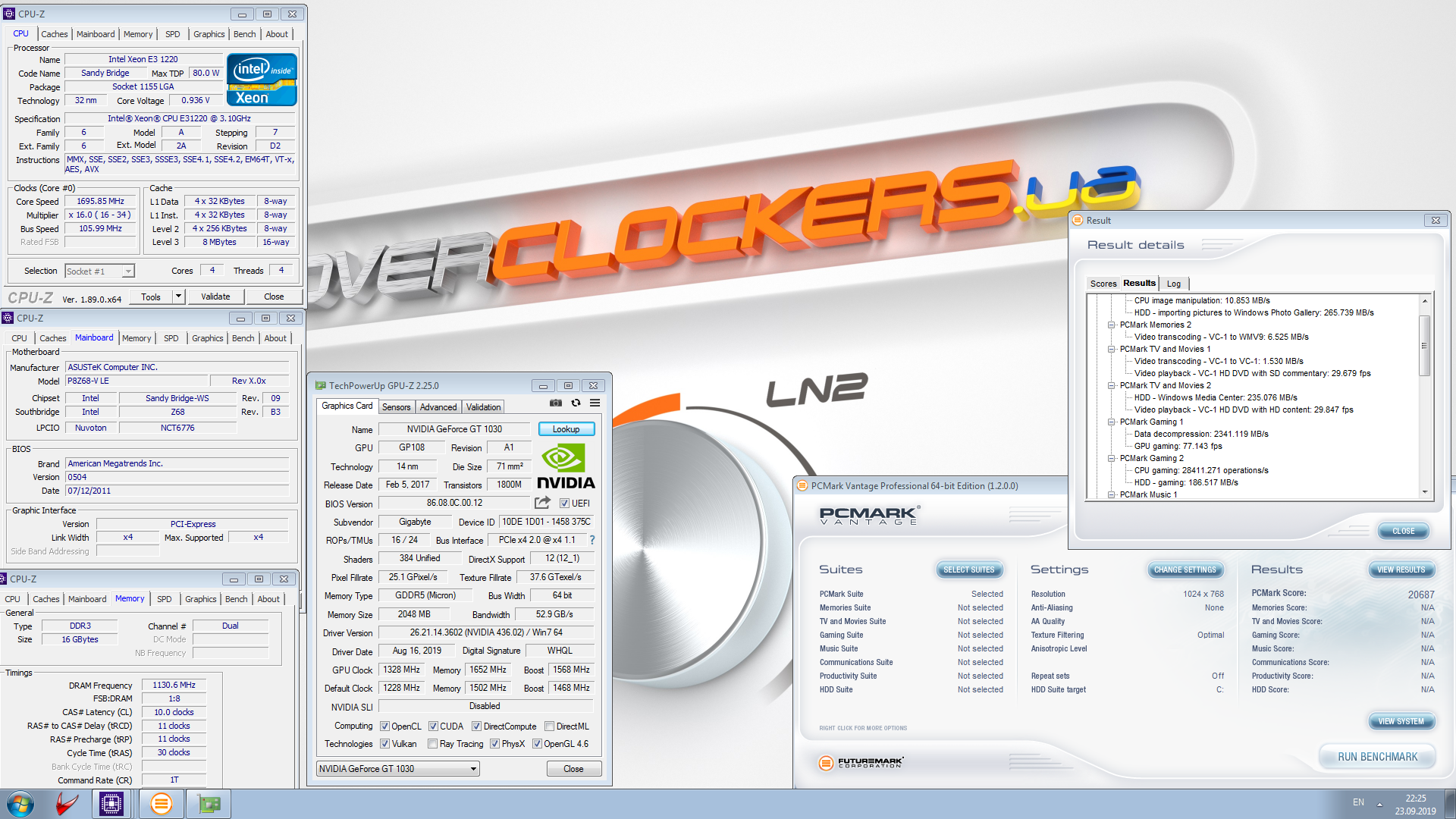Toggle the CUDA checkbox

click(x=433, y=726)
